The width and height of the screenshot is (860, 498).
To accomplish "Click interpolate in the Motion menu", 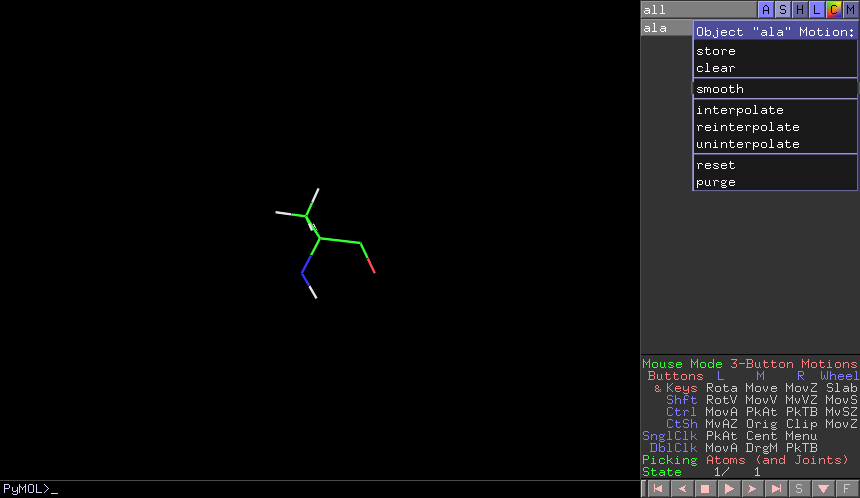I will point(740,110).
